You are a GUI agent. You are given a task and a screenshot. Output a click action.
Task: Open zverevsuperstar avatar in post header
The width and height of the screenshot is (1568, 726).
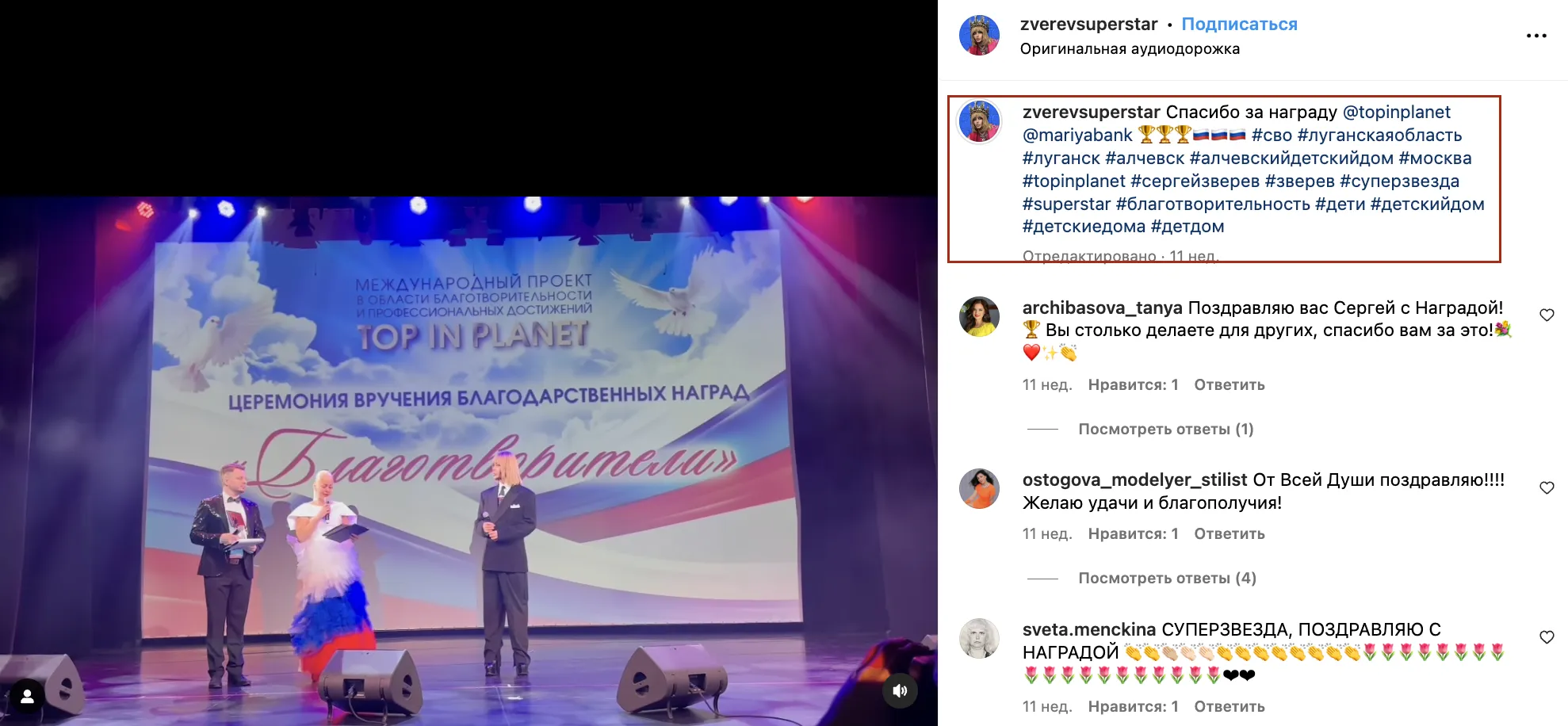point(979,36)
